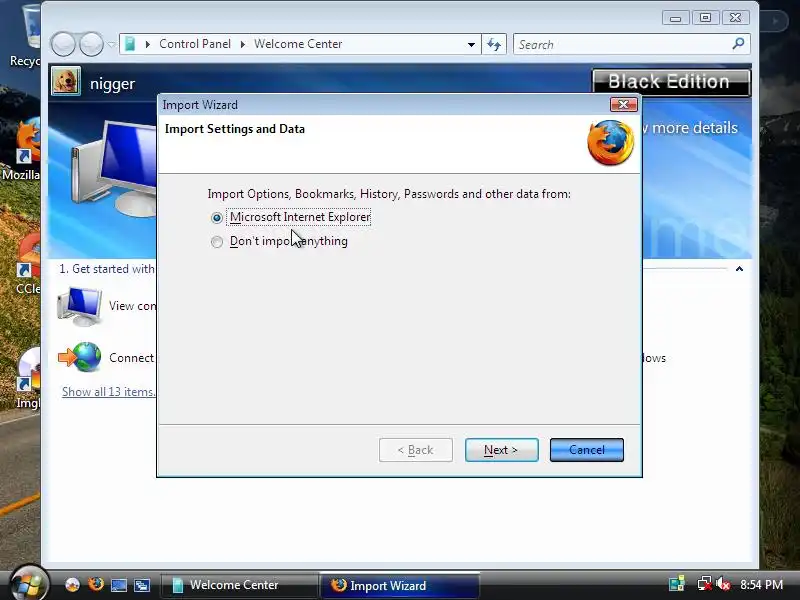Switch to Welcome Center taskbar button
Image resolution: width=800 pixels, height=600 pixels.
click(x=239, y=585)
